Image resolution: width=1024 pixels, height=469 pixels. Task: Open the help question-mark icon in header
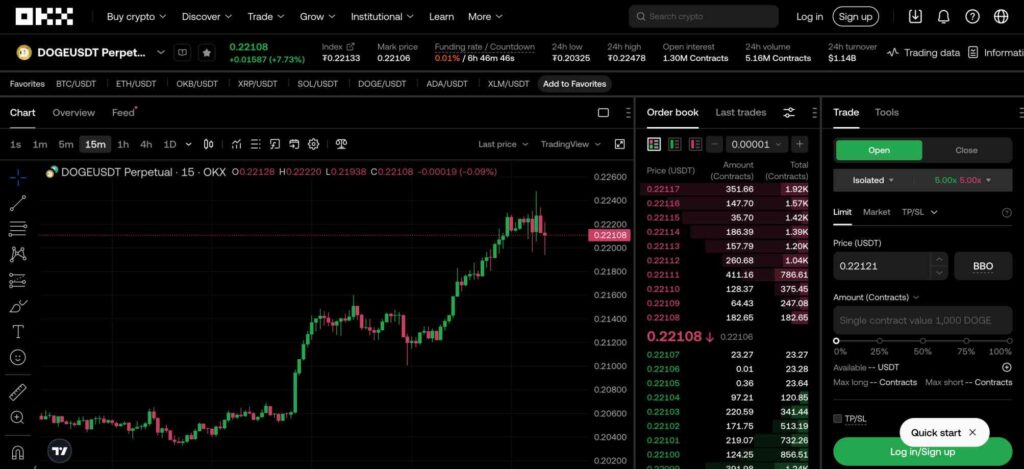[x=972, y=16]
